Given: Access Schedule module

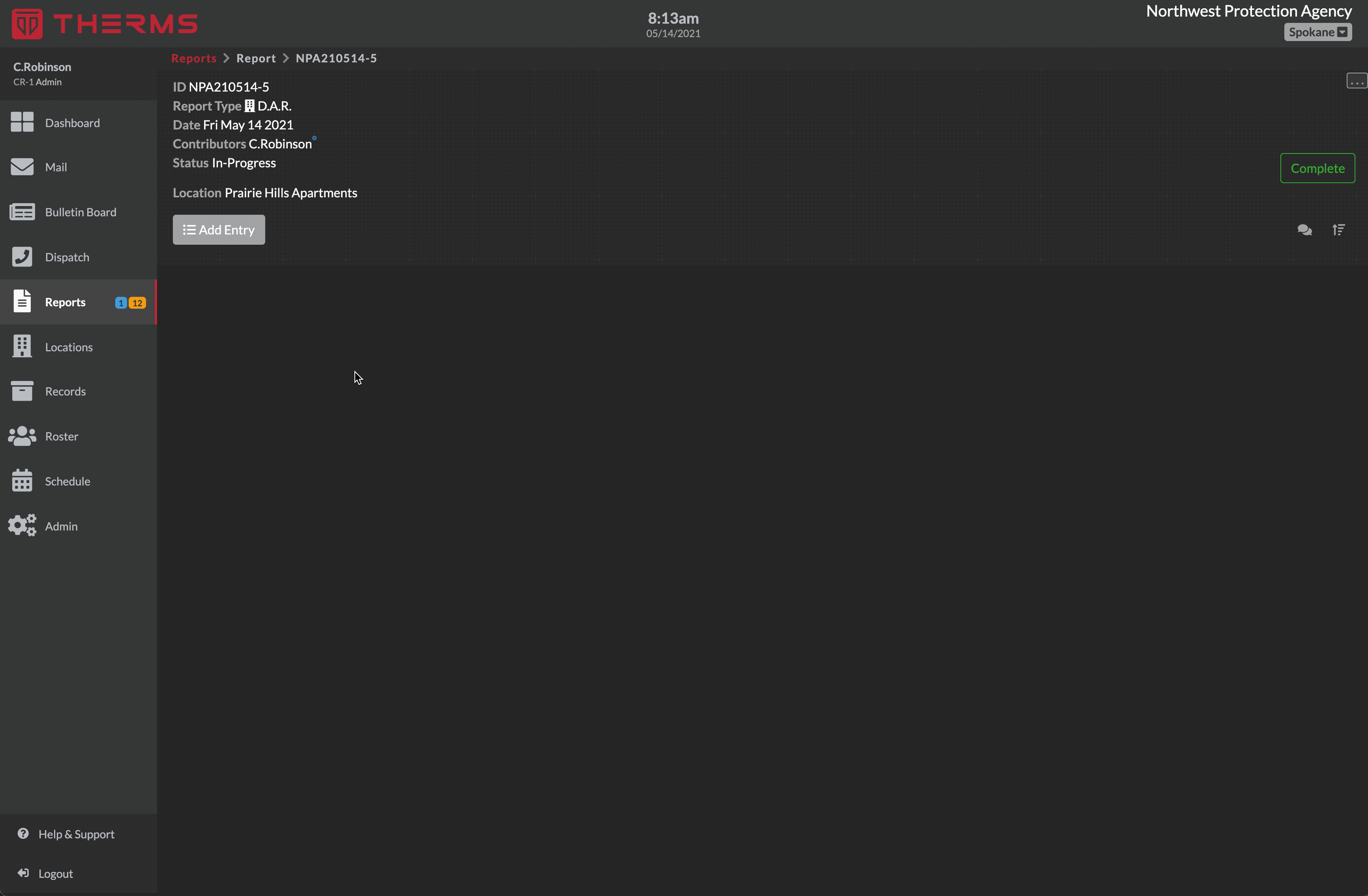Looking at the screenshot, I should (x=67, y=481).
